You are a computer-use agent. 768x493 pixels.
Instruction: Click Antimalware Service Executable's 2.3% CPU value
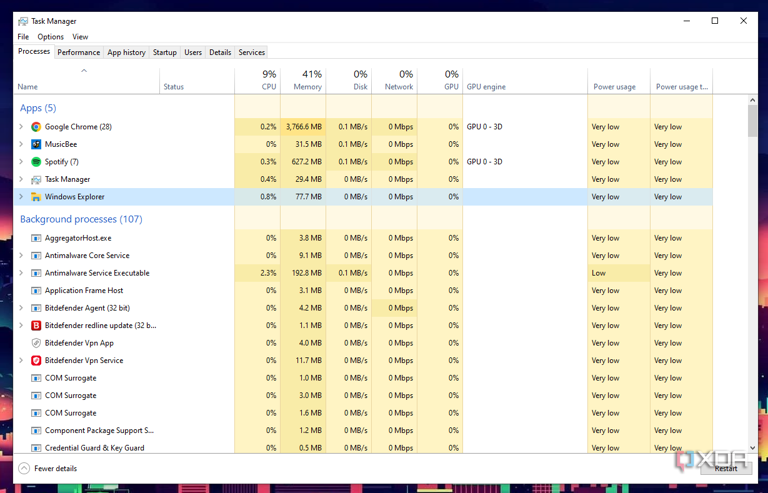point(268,273)
